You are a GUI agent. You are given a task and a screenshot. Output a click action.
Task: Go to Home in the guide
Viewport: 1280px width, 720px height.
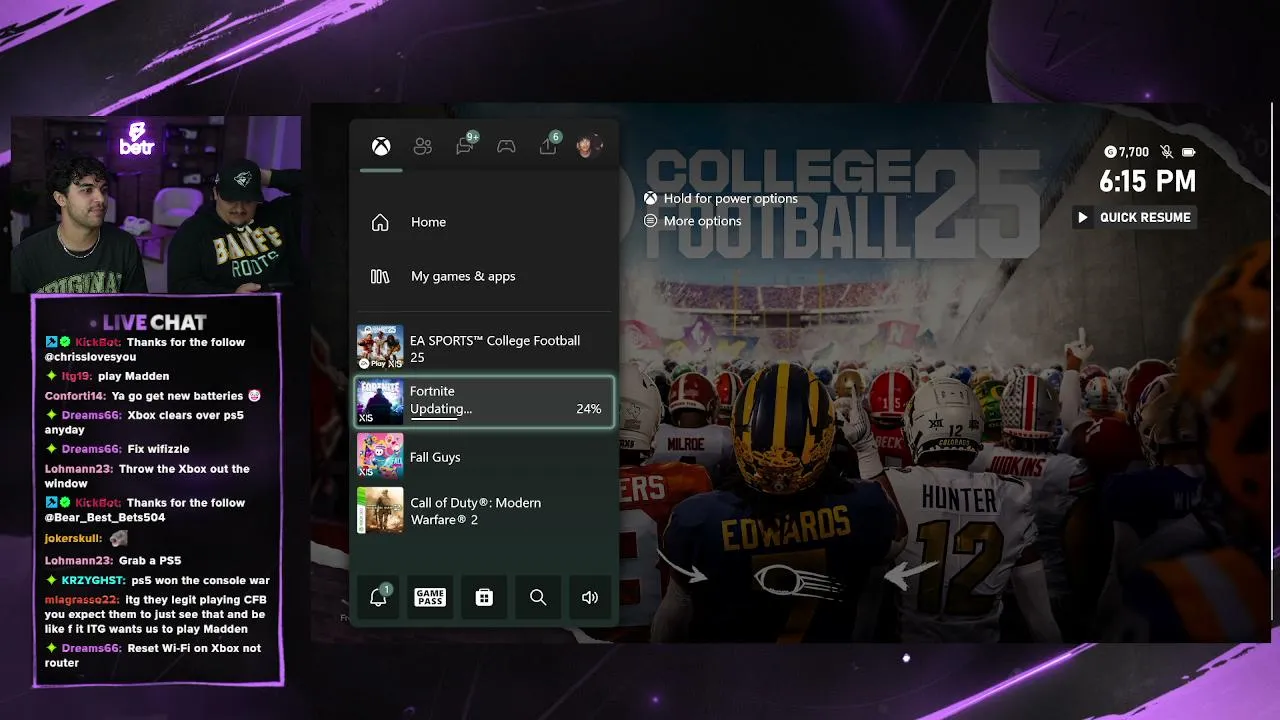tap(484, 222)
